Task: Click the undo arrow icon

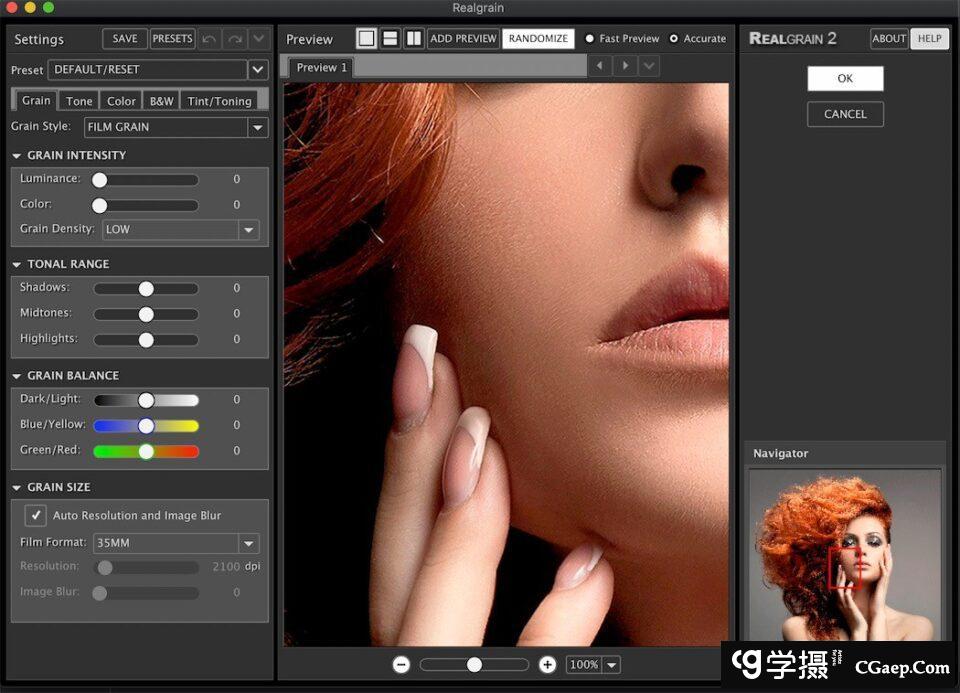Action: click(209, 39)
